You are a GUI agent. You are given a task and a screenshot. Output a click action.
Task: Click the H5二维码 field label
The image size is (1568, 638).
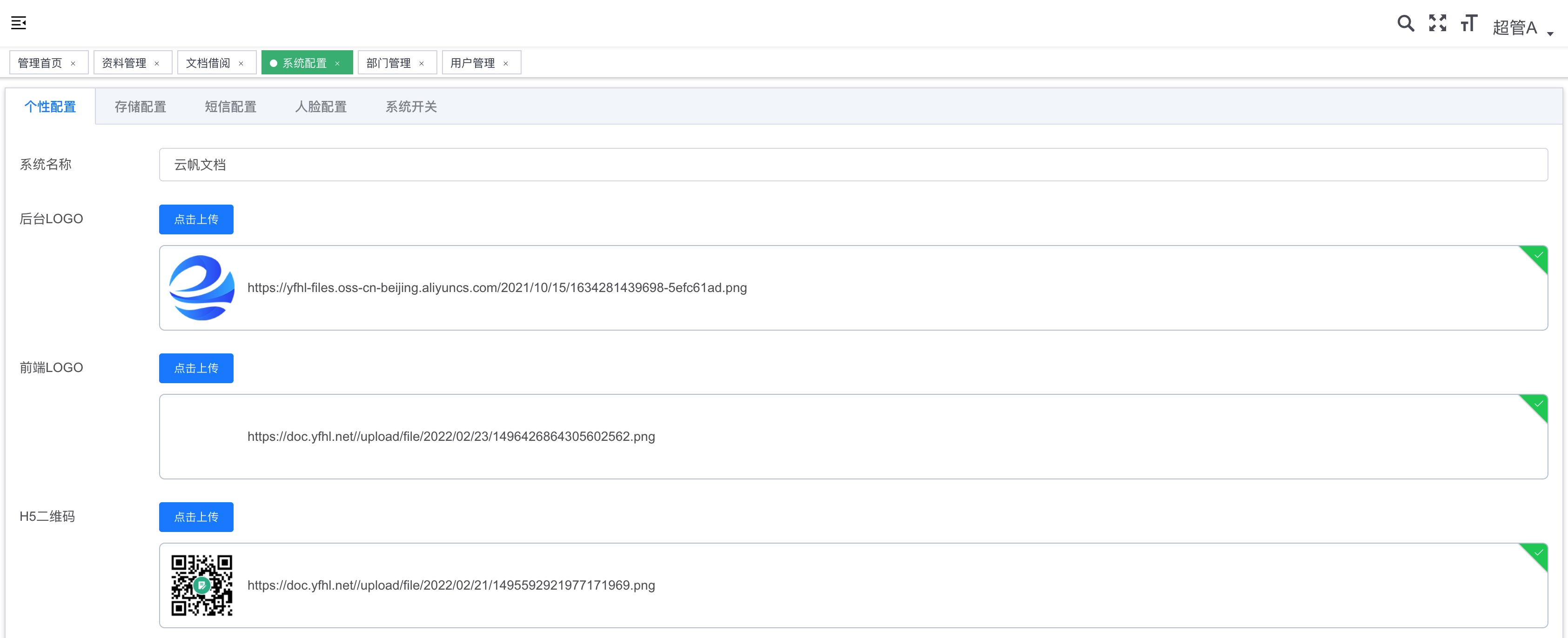47,516
